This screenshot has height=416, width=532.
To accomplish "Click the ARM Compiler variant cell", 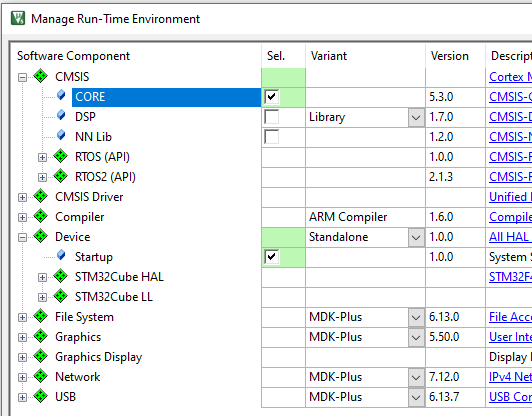I will coord(365,217).
